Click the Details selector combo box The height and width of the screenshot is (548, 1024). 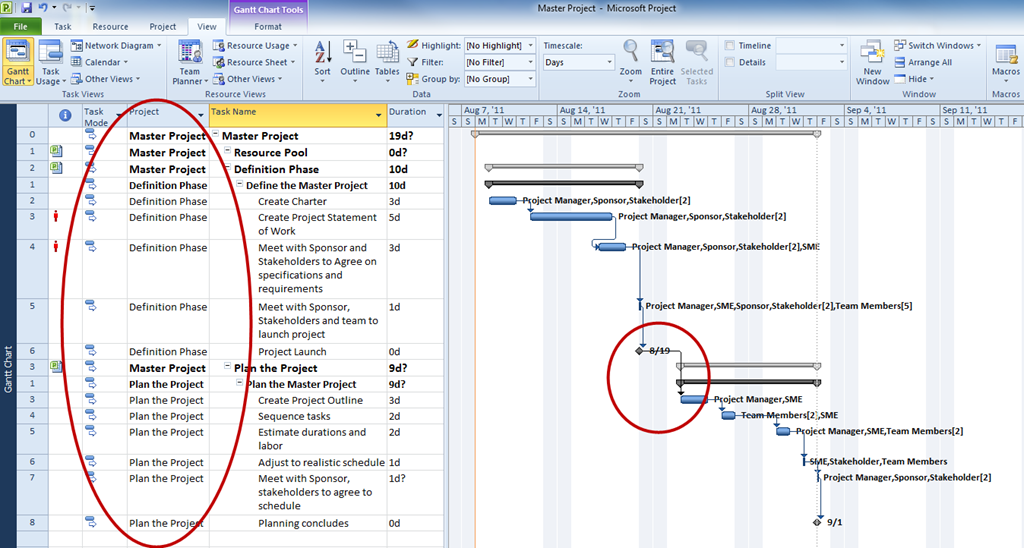812,62
